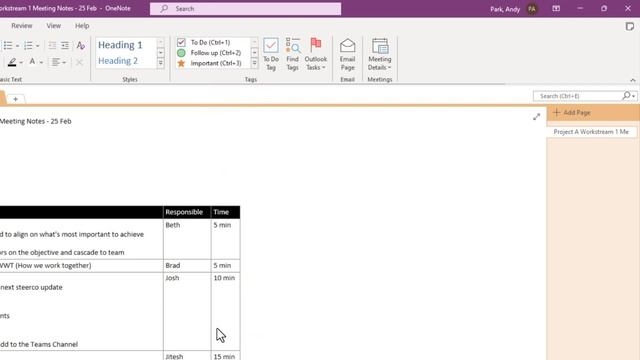The height and width of the screenshot is (360, 640).
Task: Open the sticky notes feed icon
Action: coord(629,27)
